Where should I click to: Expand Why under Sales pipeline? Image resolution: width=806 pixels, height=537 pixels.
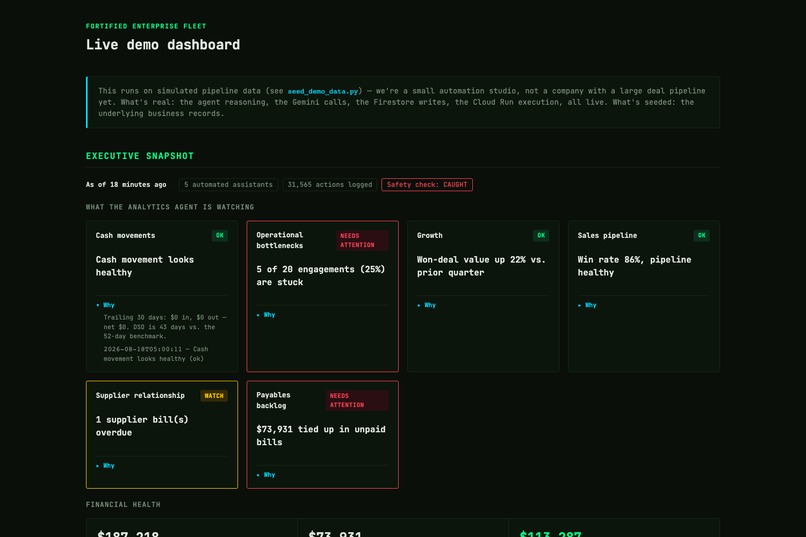click(x=587, y=305)
